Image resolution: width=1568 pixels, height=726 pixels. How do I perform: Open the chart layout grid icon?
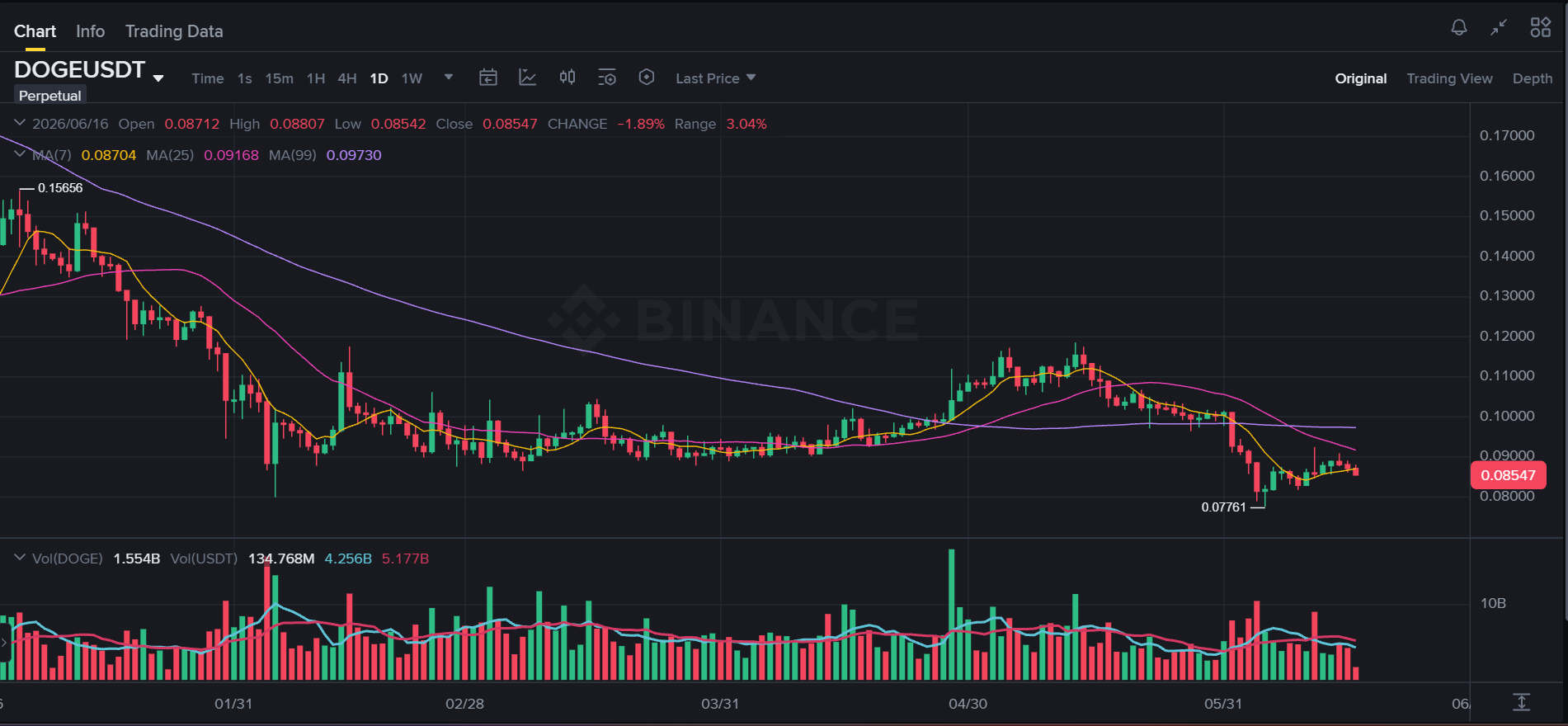point(1540,27)
